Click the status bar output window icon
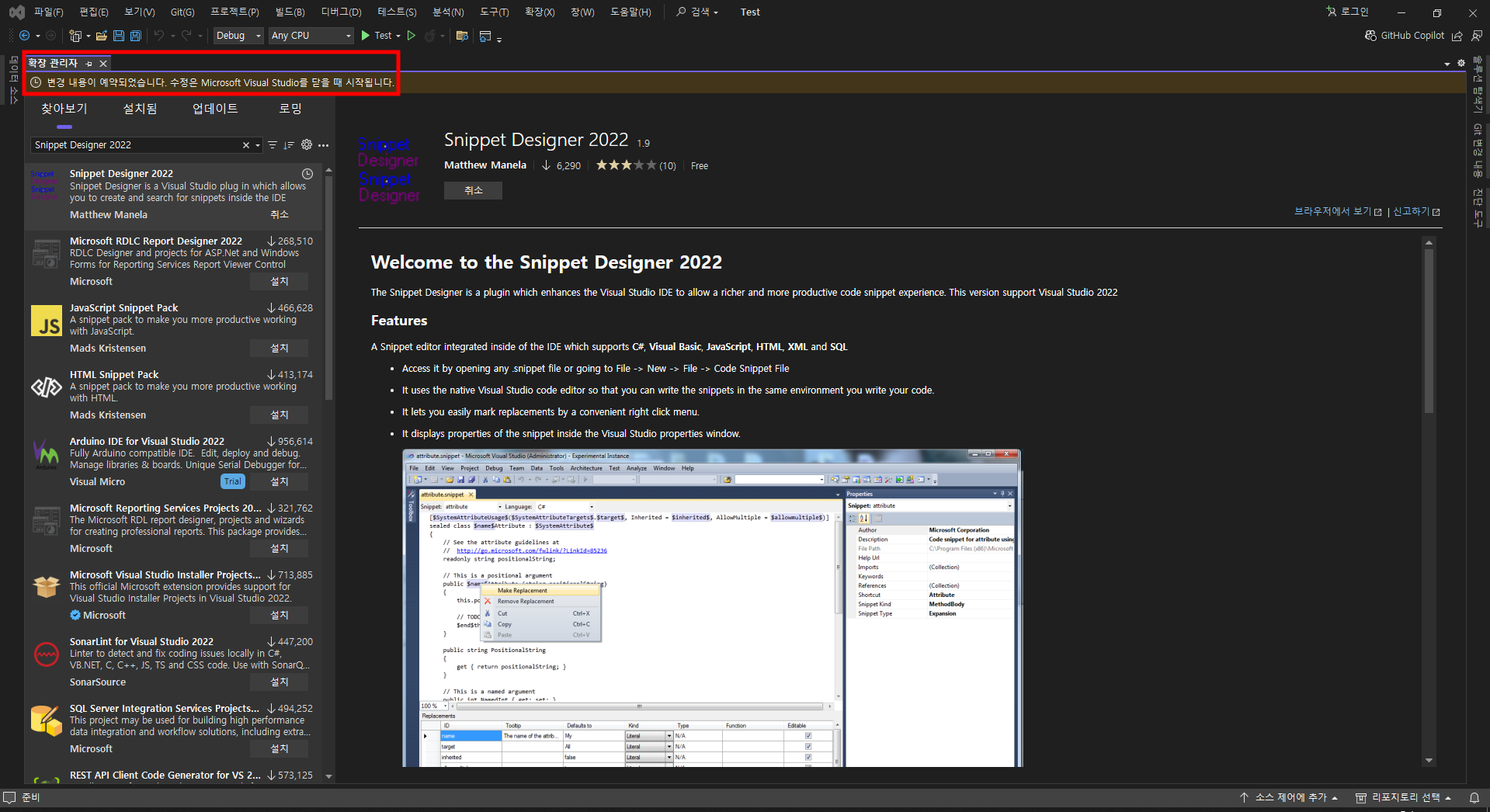This screenshot has height=812, width=1490. [9, 797]
